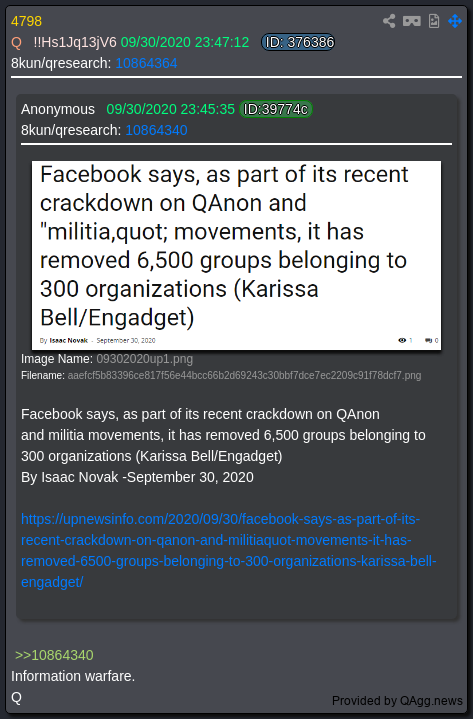Enlarge the Facebook crackdown headline image
473x719 pixels.
[236, 255]
